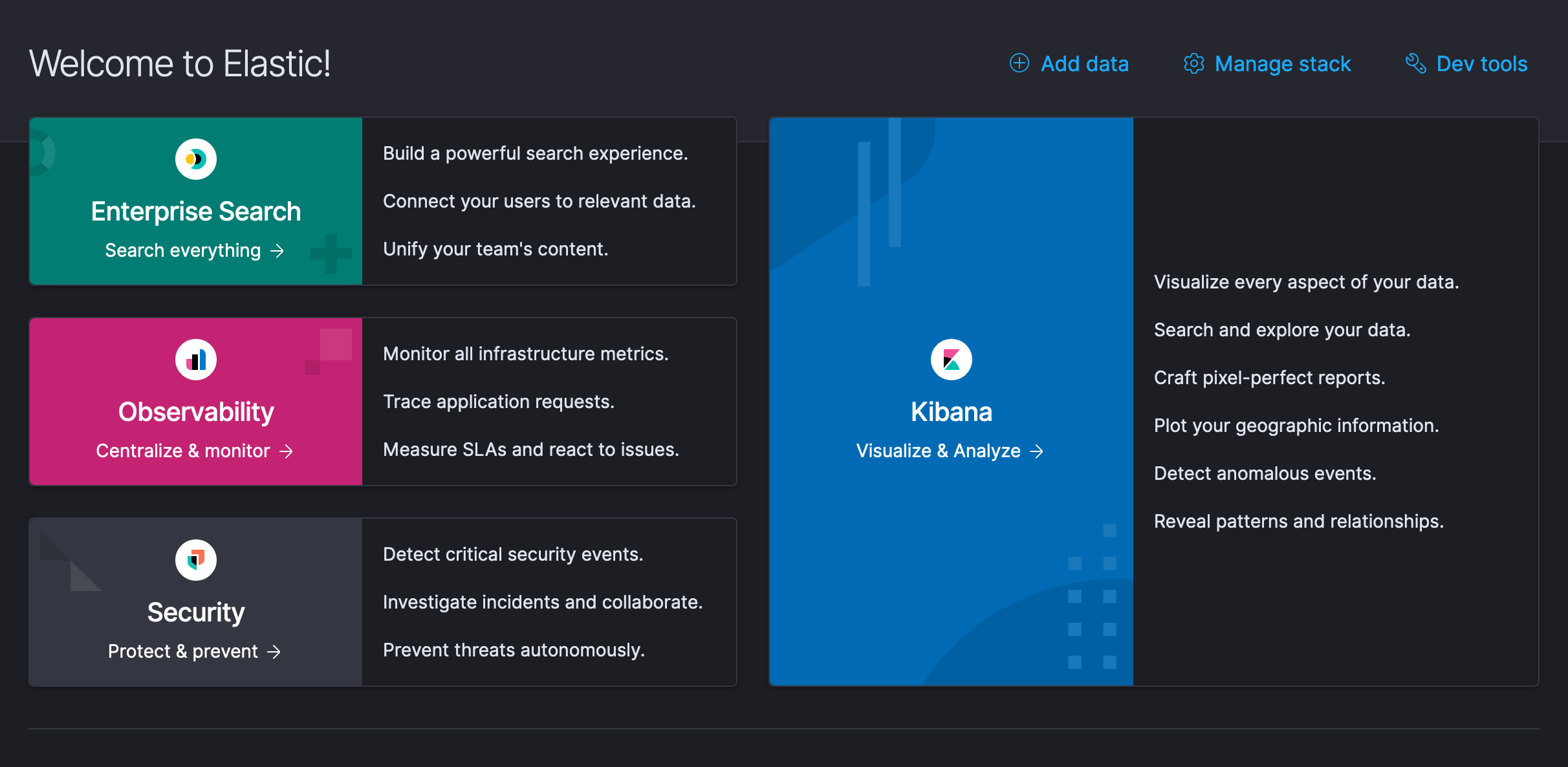Open Manage stack
The width and height of the screenshot is (1568, 767).
[x=1283, y=63]
